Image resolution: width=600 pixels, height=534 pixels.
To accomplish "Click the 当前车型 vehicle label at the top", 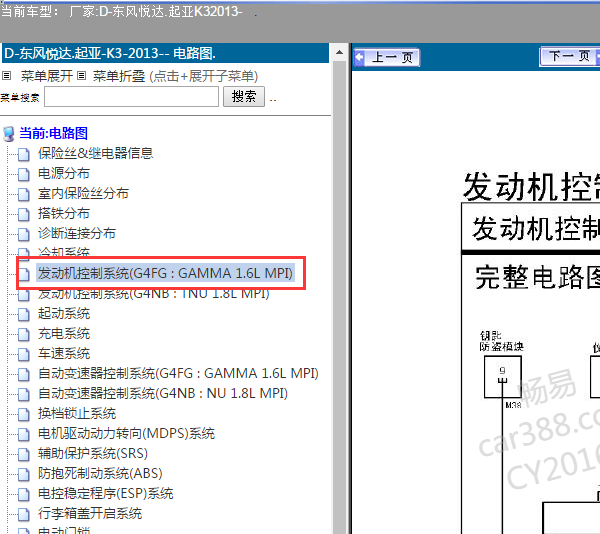I will coord(122,11).
